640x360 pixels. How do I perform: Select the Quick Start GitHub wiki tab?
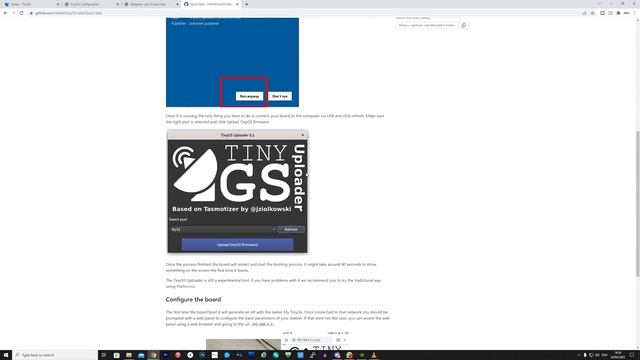pos(210,4)
